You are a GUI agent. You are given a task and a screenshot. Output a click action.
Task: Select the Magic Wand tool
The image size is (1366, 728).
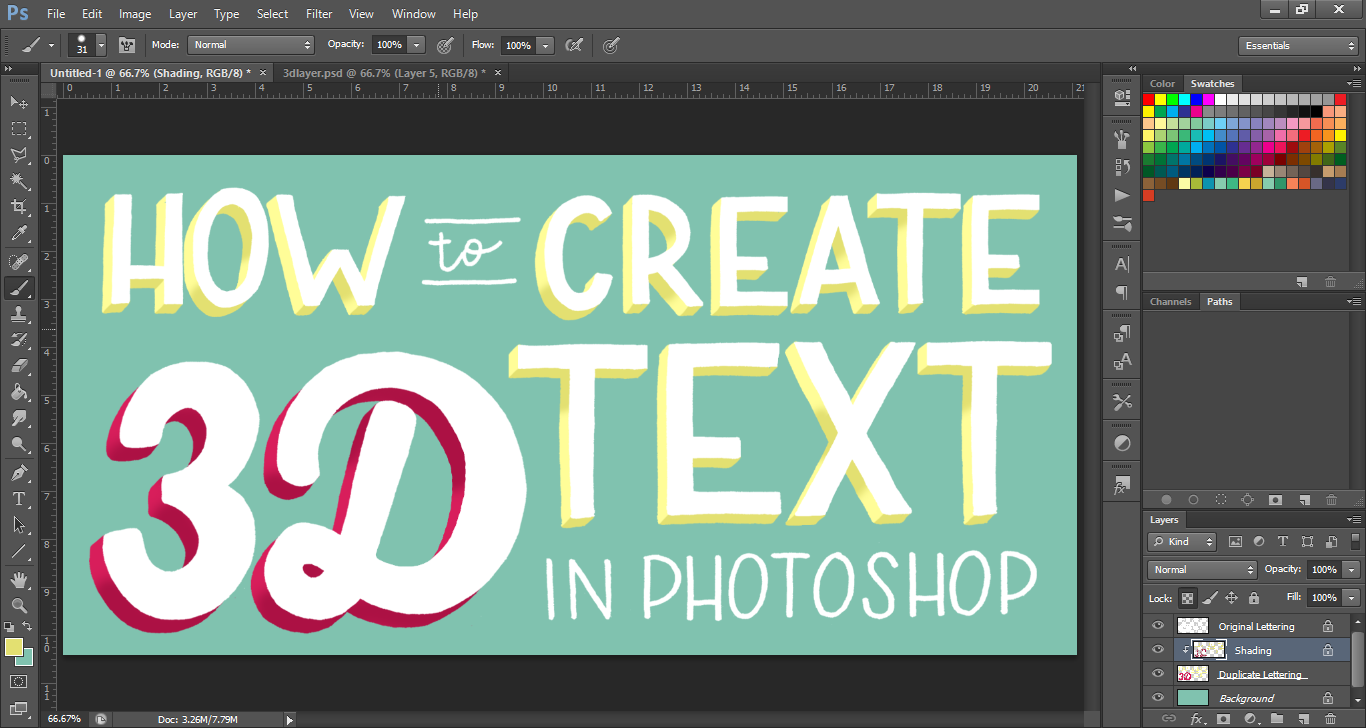coord(18,181)
